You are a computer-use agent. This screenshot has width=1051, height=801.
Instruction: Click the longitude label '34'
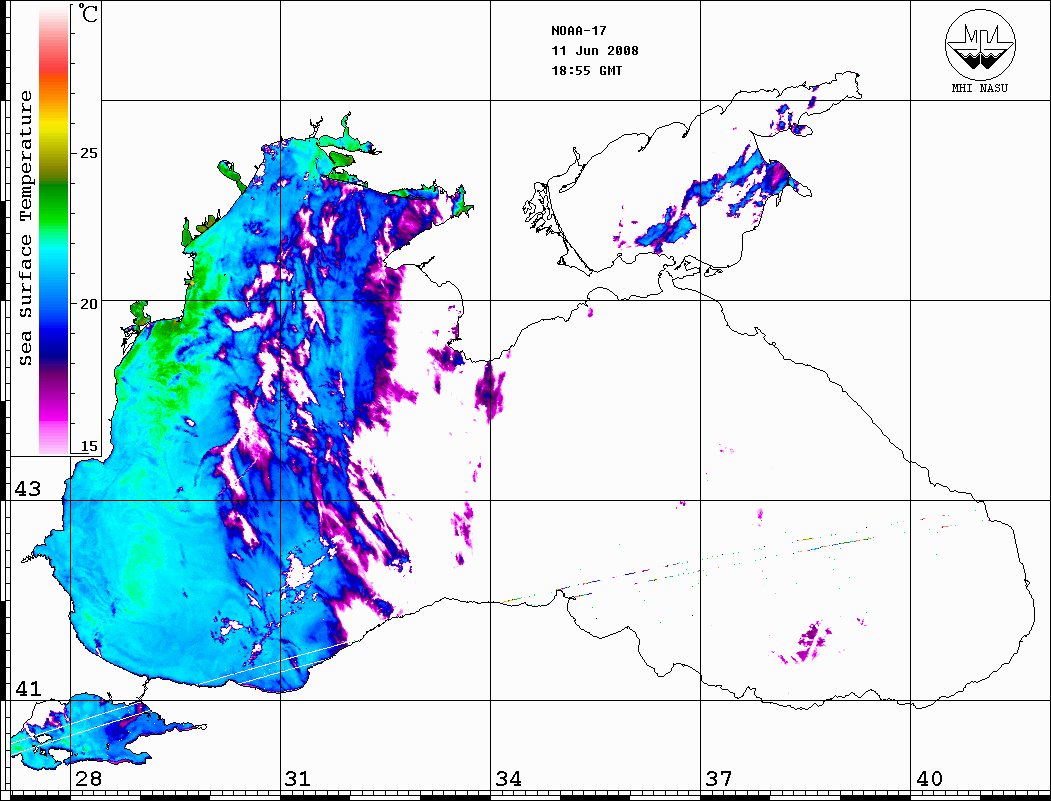pos(509,779)
